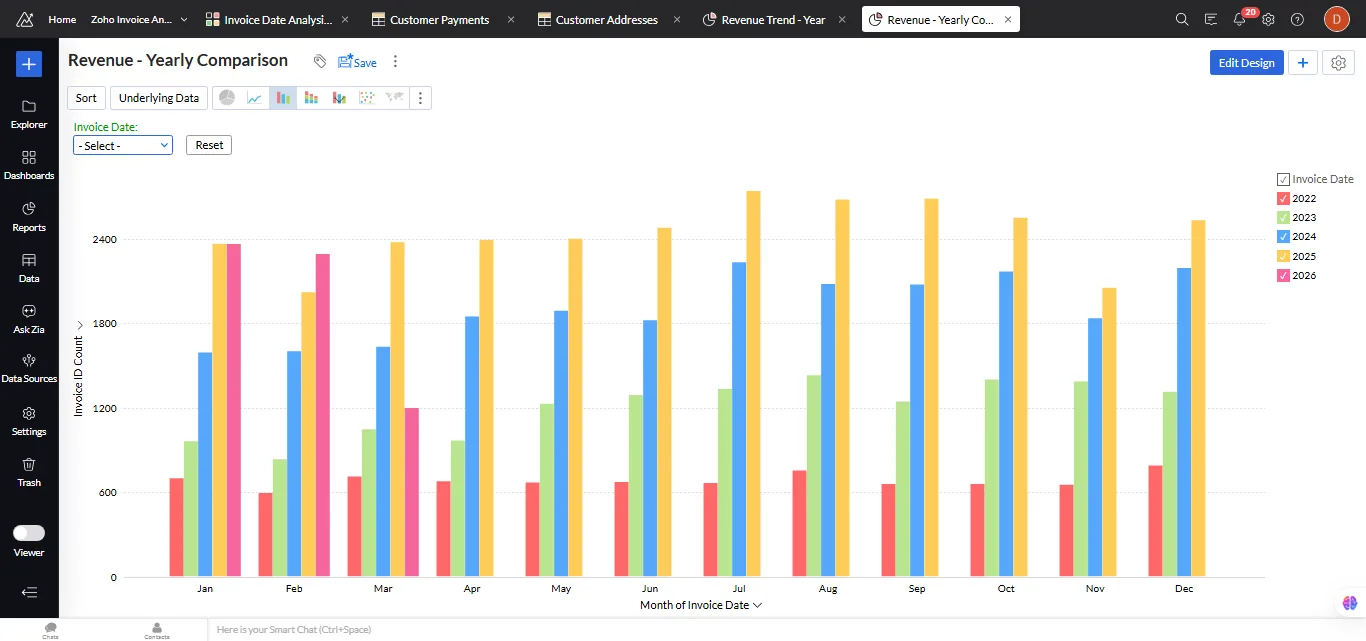Image resolution: width=1366 pixels, height=641 pixels.
Task: Open Data in the sidebar
Action: pos(29,268)
